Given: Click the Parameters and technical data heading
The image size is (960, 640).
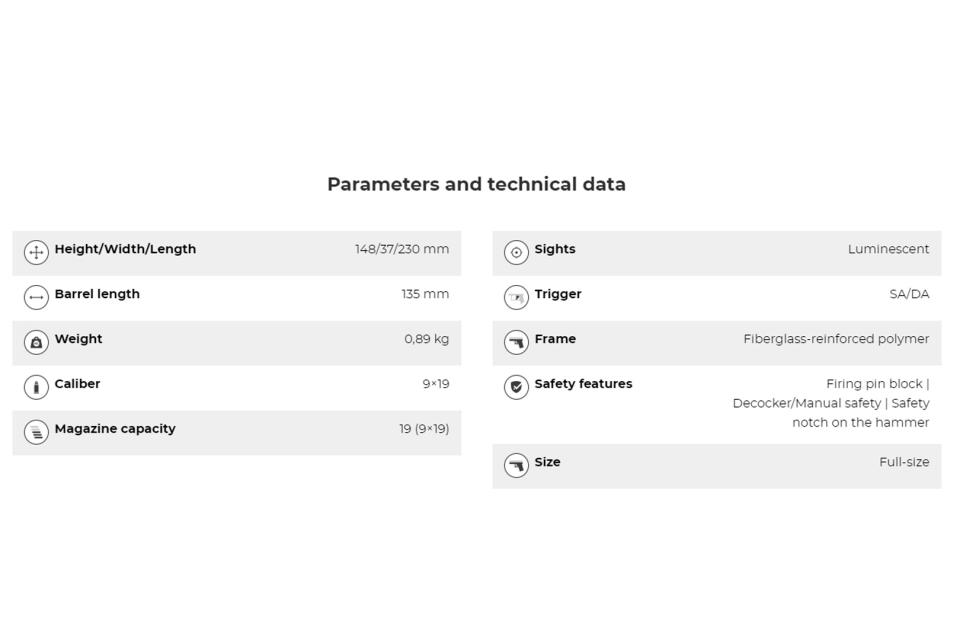Looking at the screenshot, I should [476, 184].
